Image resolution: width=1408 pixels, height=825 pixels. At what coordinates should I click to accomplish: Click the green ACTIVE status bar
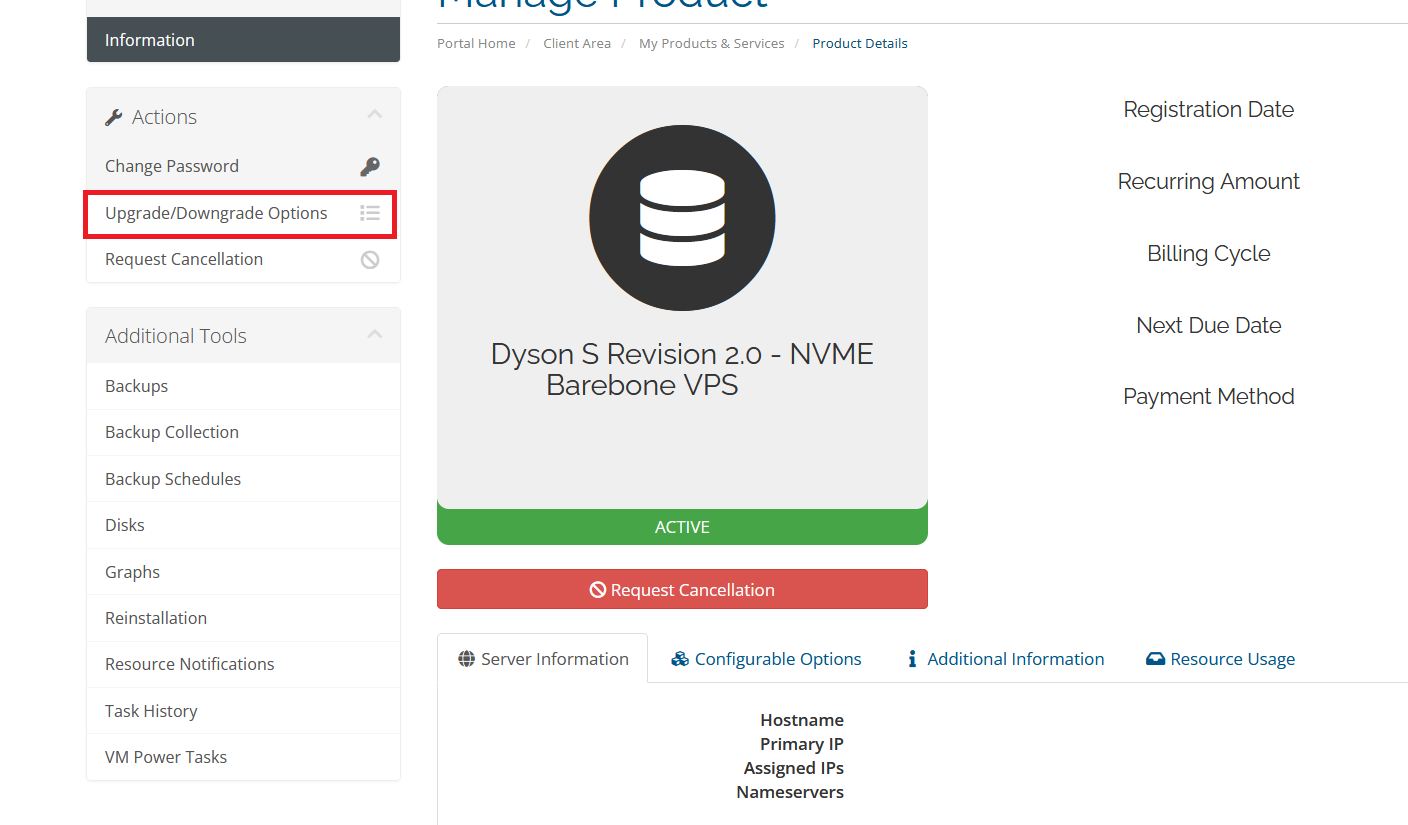[682, 527]
